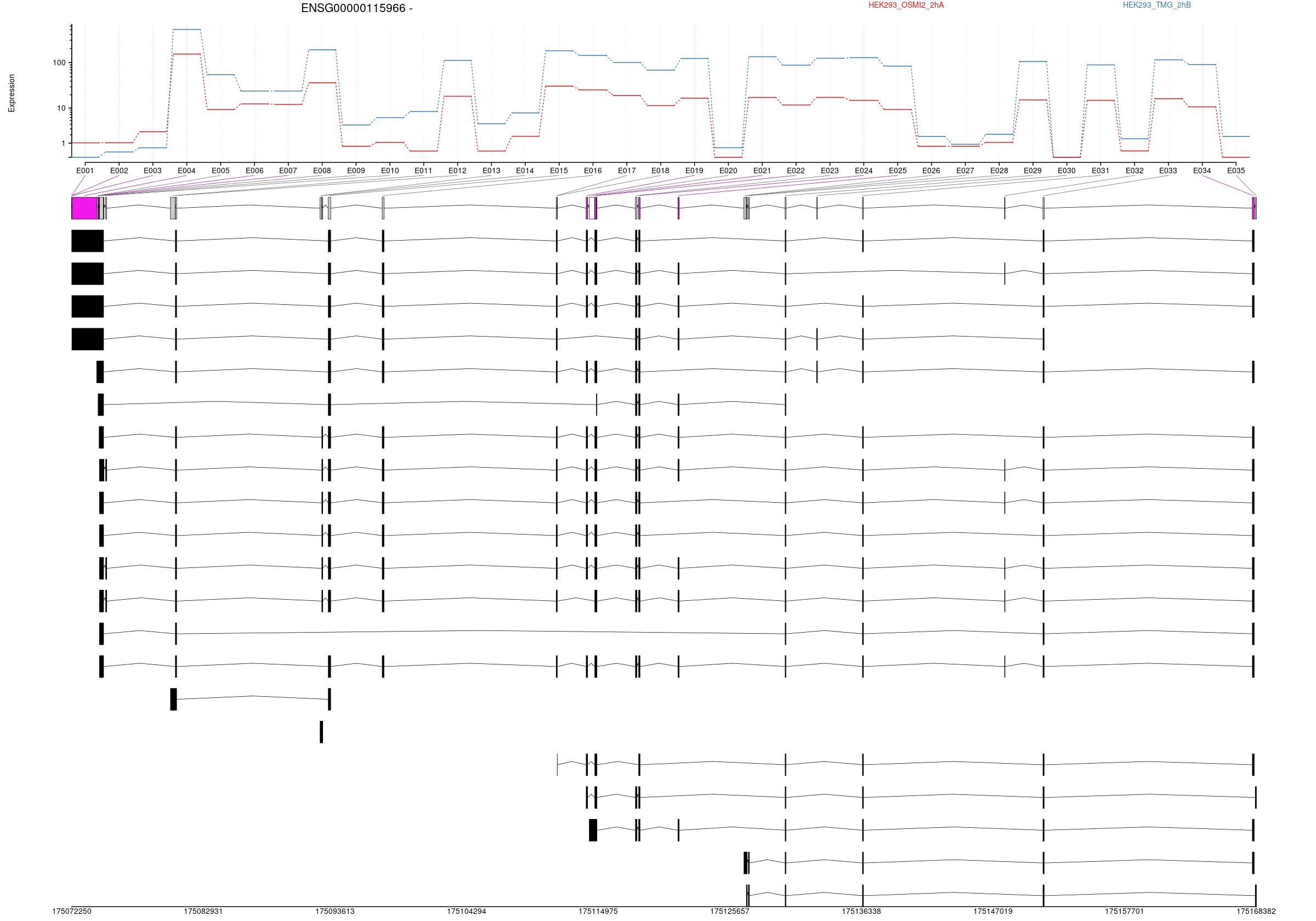Image resolution: width=1316 pixels, height=921 pixels.
Task: Click the exon label E031
Action: pos(1101,171)
